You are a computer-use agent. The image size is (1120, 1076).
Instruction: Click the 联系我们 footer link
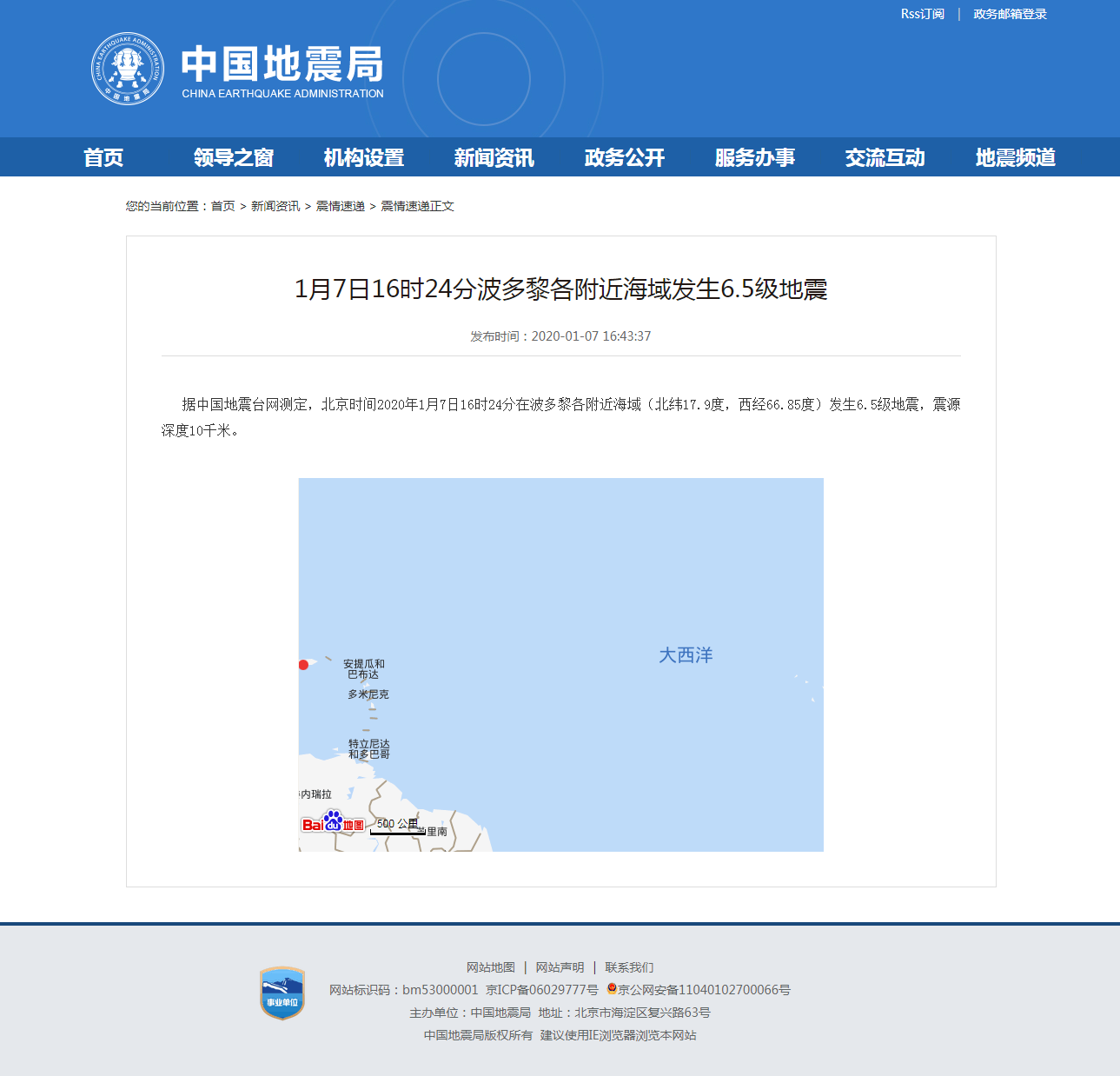pos(629,967)
